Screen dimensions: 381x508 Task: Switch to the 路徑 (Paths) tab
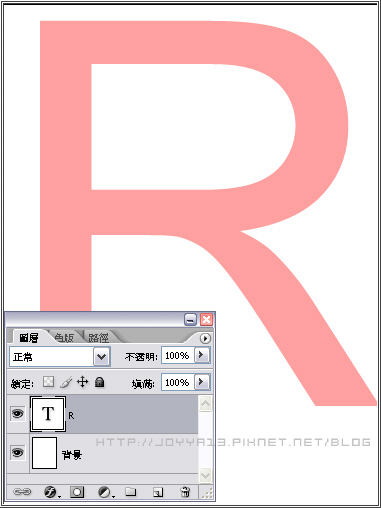(x=99, y=338)
